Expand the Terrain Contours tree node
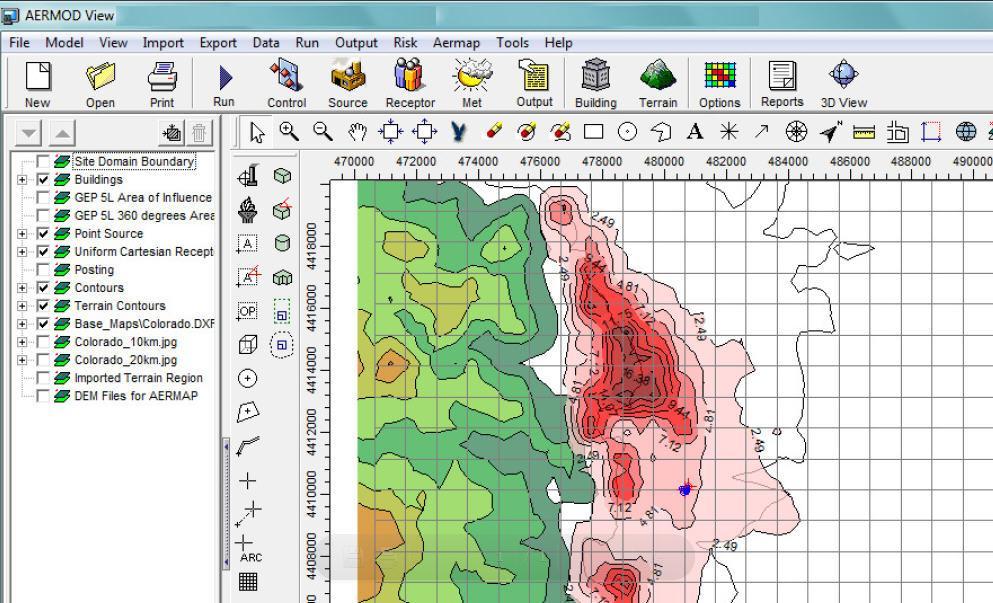The width and height of the screenshot is (993, 603). point(22,306)
